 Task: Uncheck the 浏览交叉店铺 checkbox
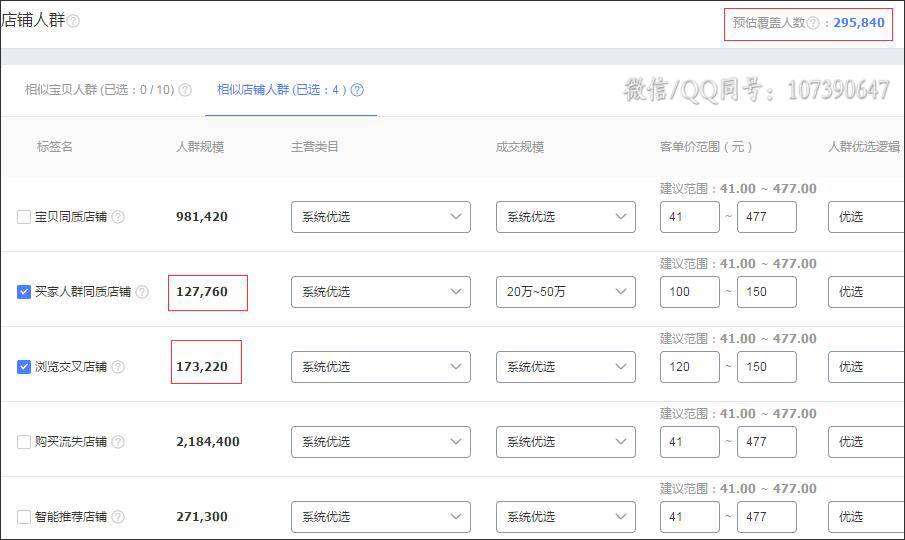24,367
